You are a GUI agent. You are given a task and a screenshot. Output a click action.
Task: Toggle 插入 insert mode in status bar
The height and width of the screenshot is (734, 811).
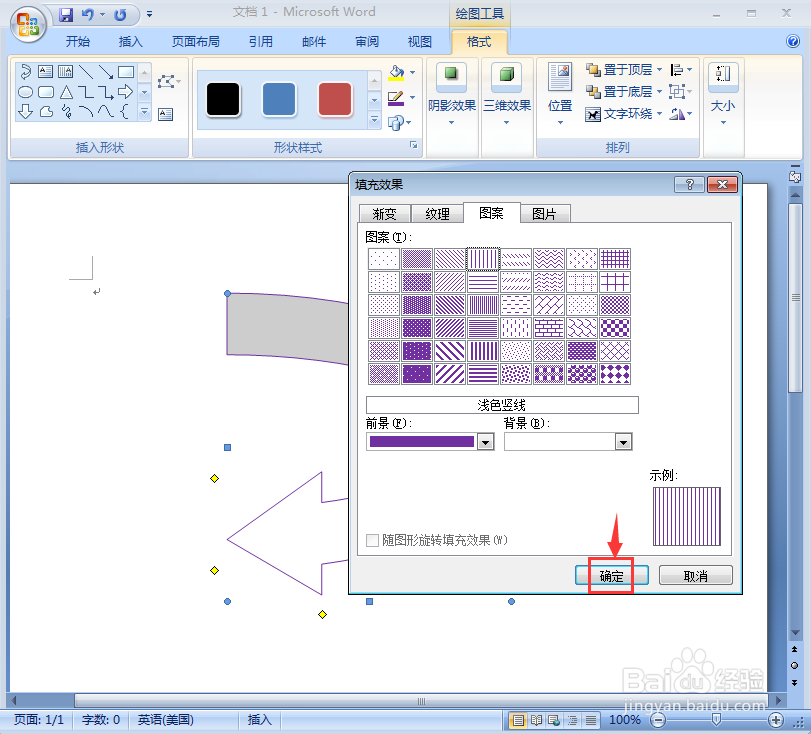[x=259, y=720]
